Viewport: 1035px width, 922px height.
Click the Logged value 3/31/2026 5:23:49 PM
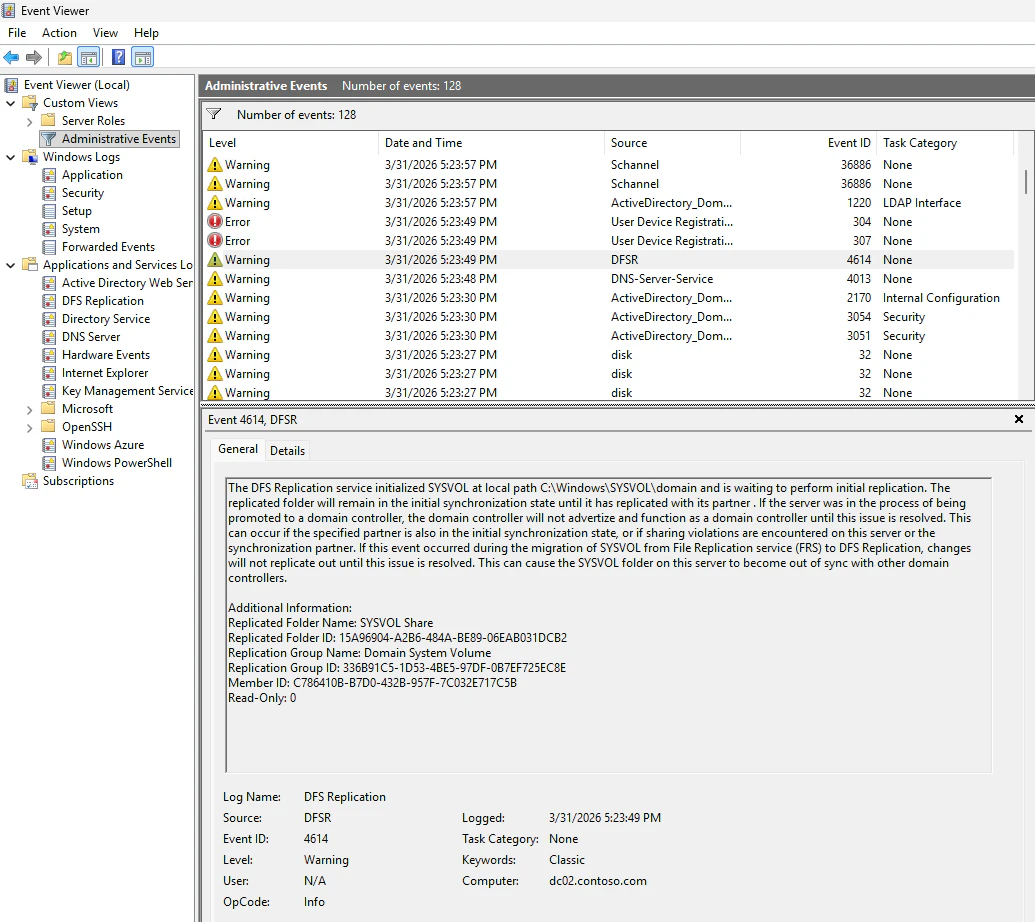coord(605,818)
